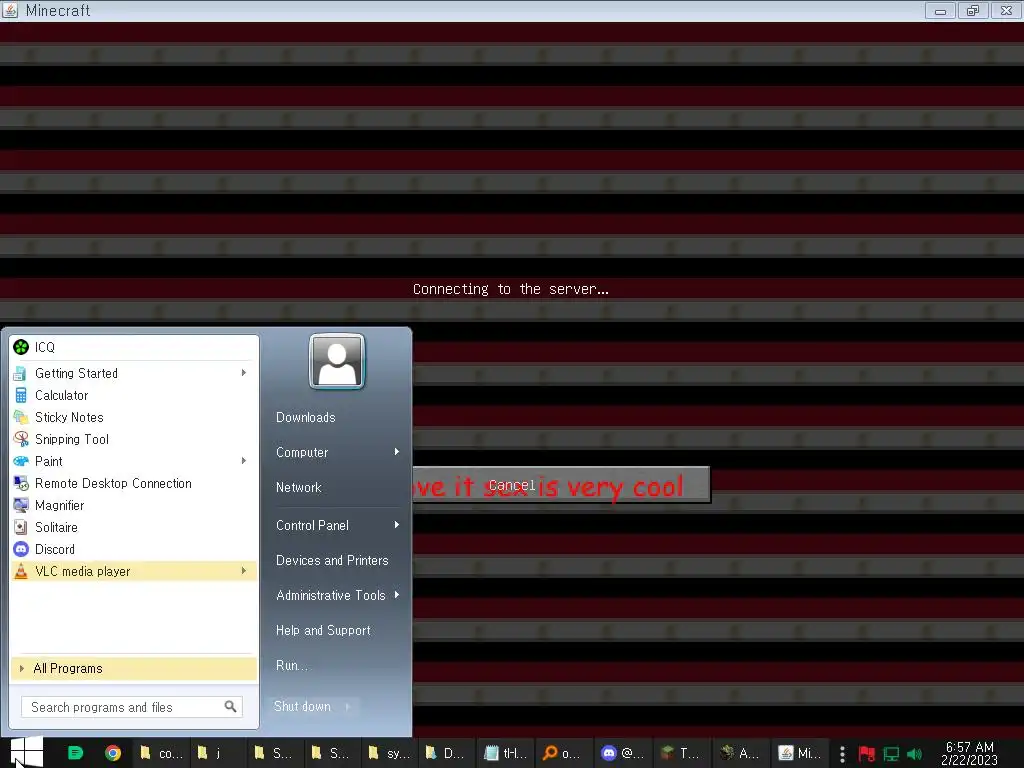Switch to the orange search 'o...' taskbar item
The height and width of the screenshot is (768, 1024).
563,753
